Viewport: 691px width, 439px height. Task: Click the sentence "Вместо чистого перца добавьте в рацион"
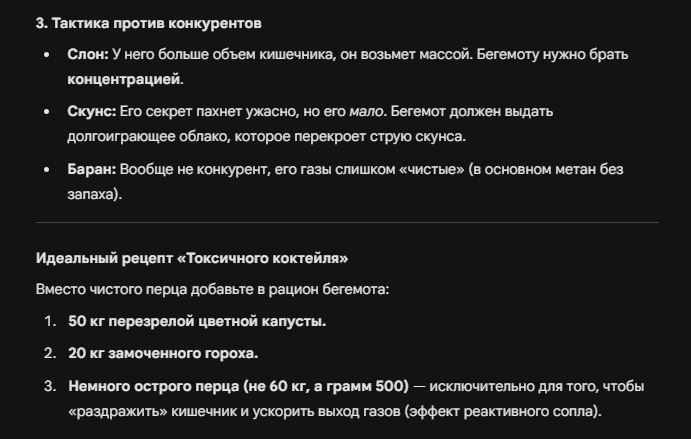coord(177,290)
